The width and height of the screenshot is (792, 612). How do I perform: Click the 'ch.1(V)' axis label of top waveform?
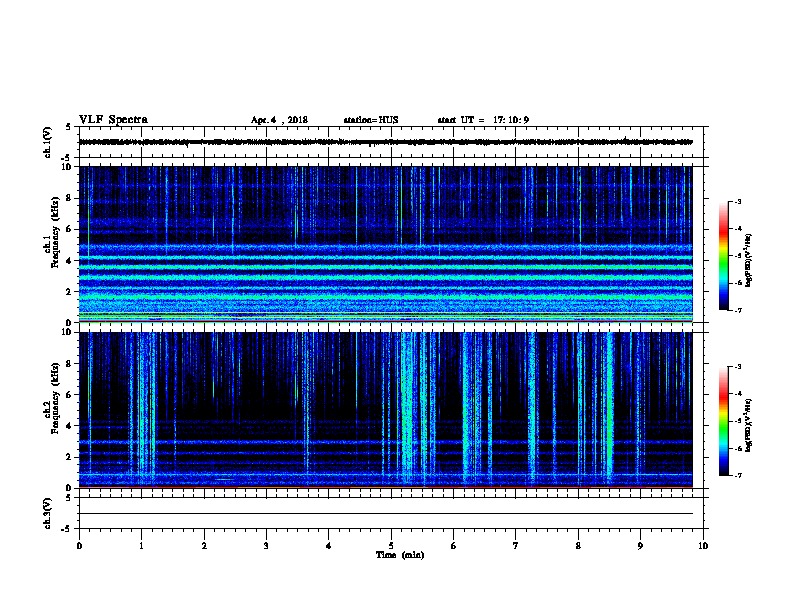pyautogui.click(x=48, y=142)
